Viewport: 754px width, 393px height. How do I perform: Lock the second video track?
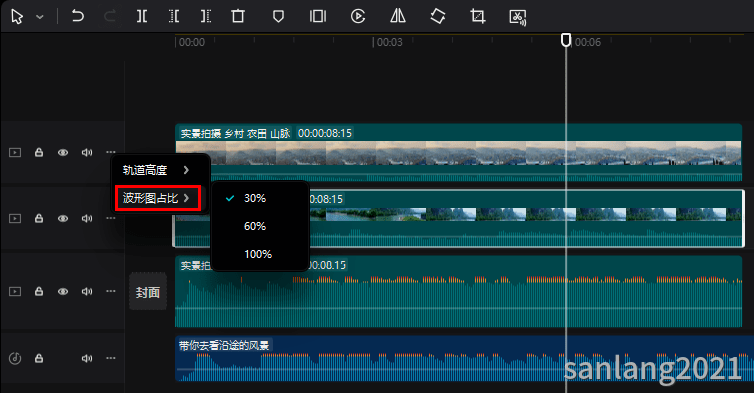[x=39, y=218]
